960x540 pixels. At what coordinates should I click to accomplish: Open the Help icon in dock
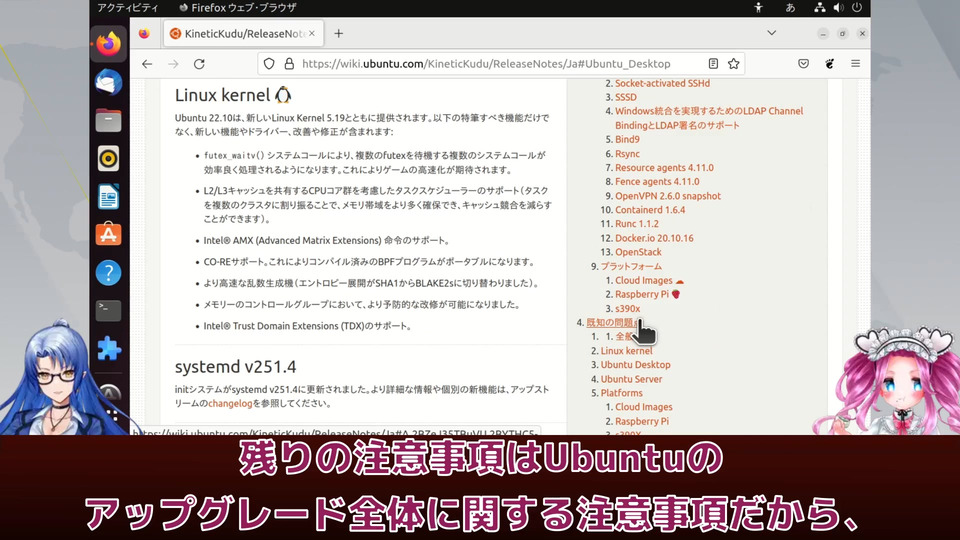108,273
